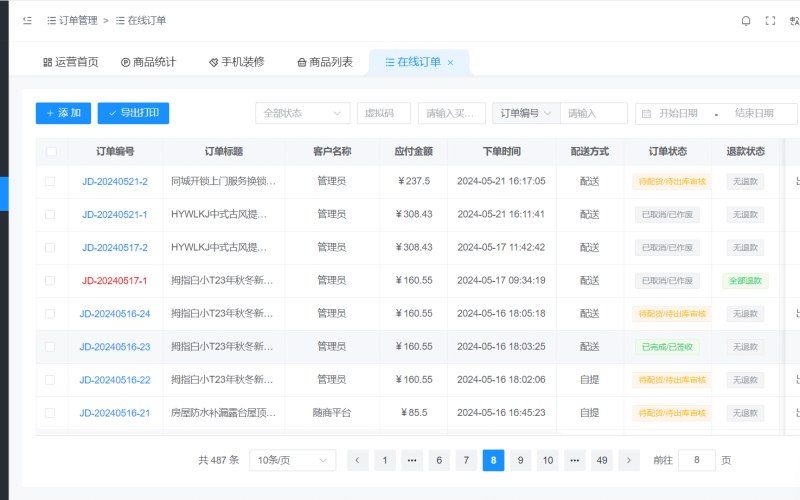Image resolution: width=800 pixels, height=500 pixels.
Task: Go to page 1
Action: pyautogui.click(x=385, y=460)
